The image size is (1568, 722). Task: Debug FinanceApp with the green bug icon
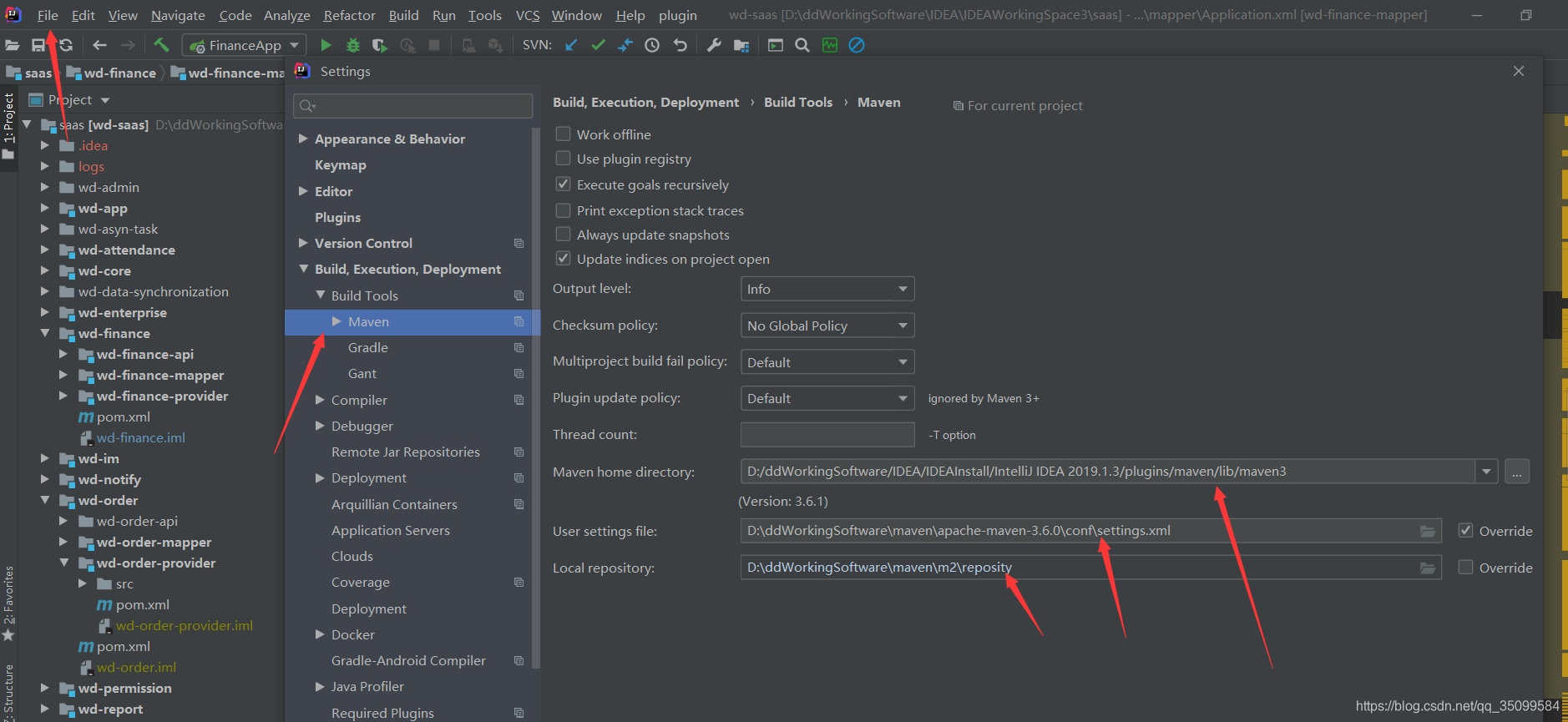(x=353, y=45)
